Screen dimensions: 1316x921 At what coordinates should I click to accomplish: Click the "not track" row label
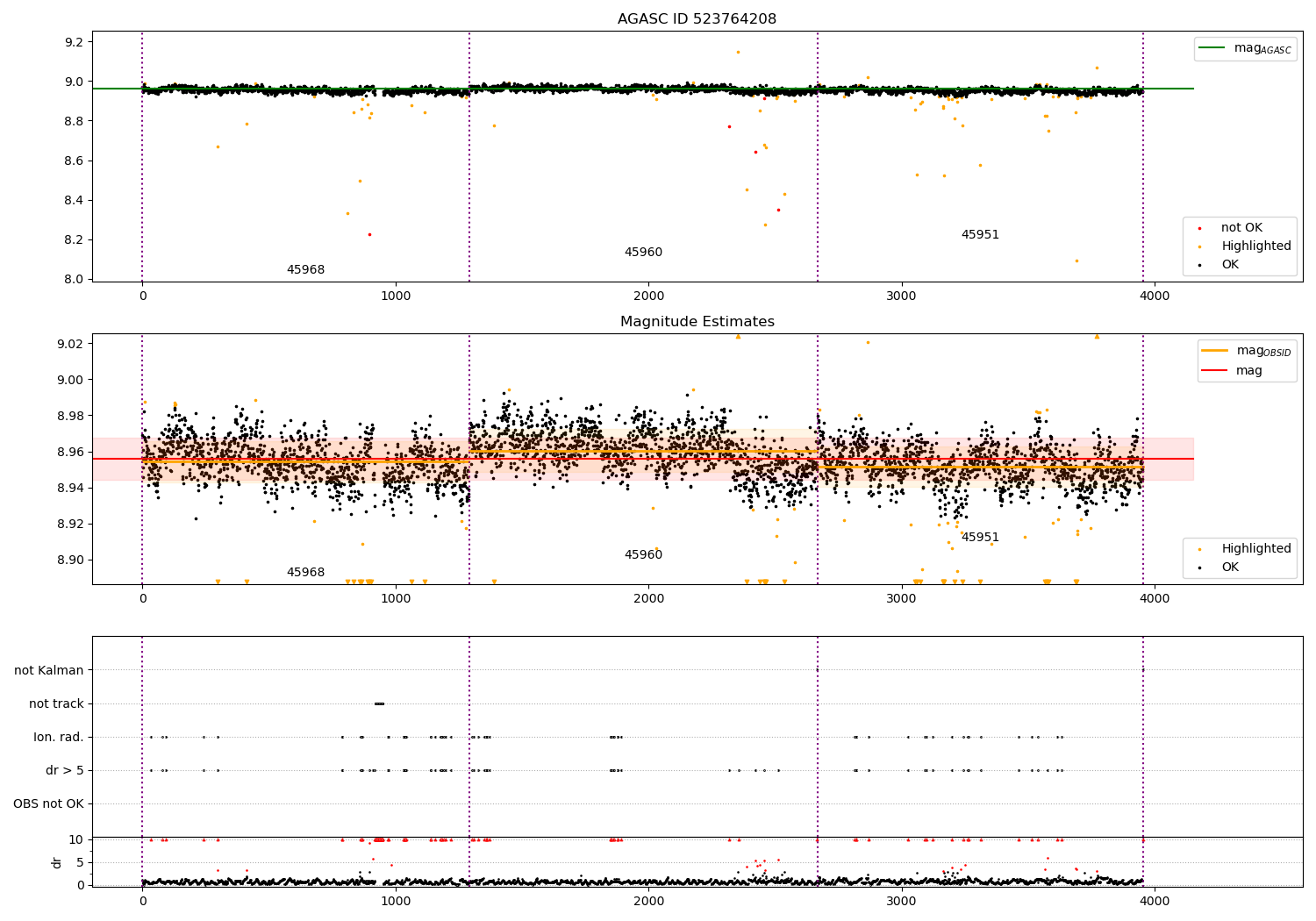(56, 704)
